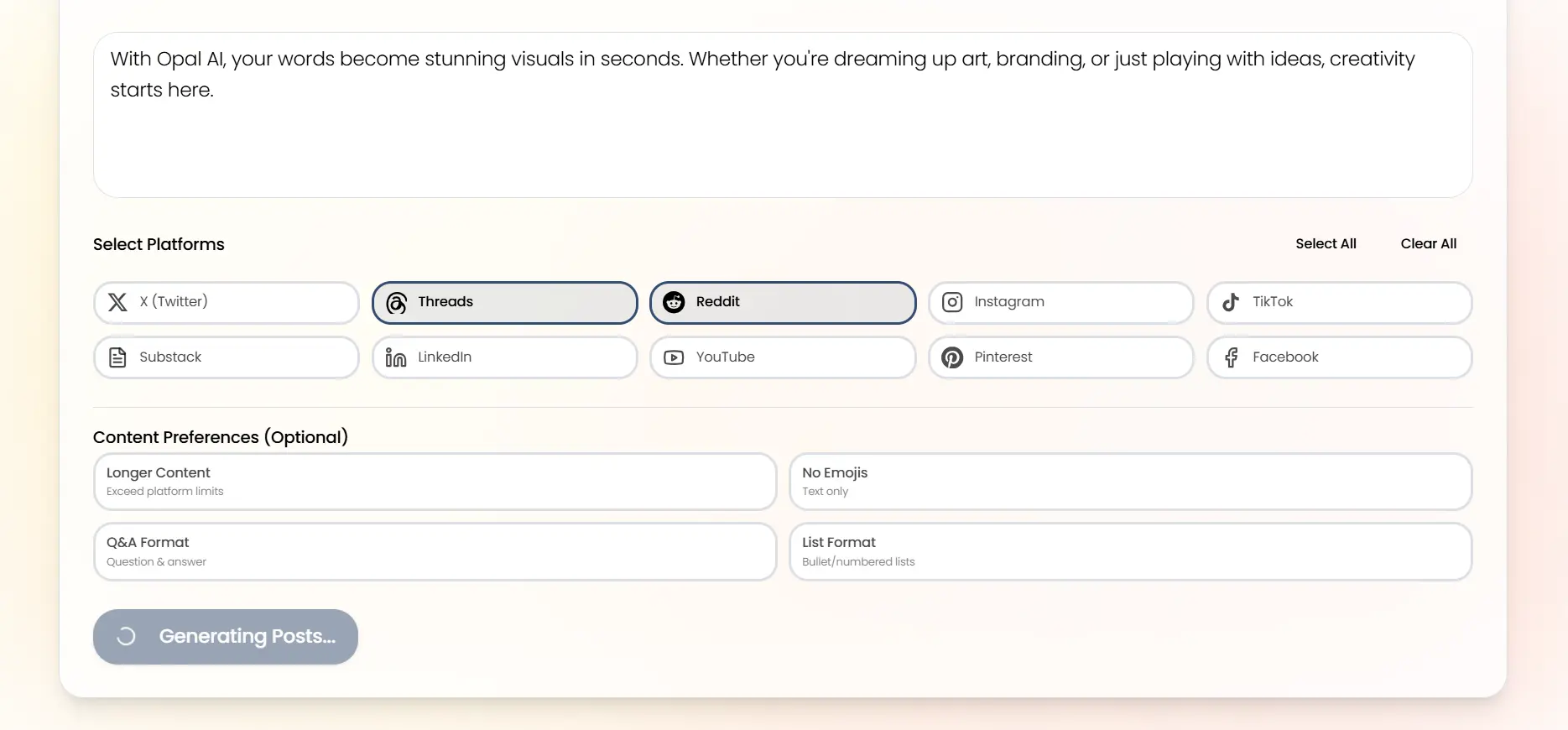Select the X (Twitter) platform
Viewport: 1568px width, 730px height.
click(x=227, y=302)
